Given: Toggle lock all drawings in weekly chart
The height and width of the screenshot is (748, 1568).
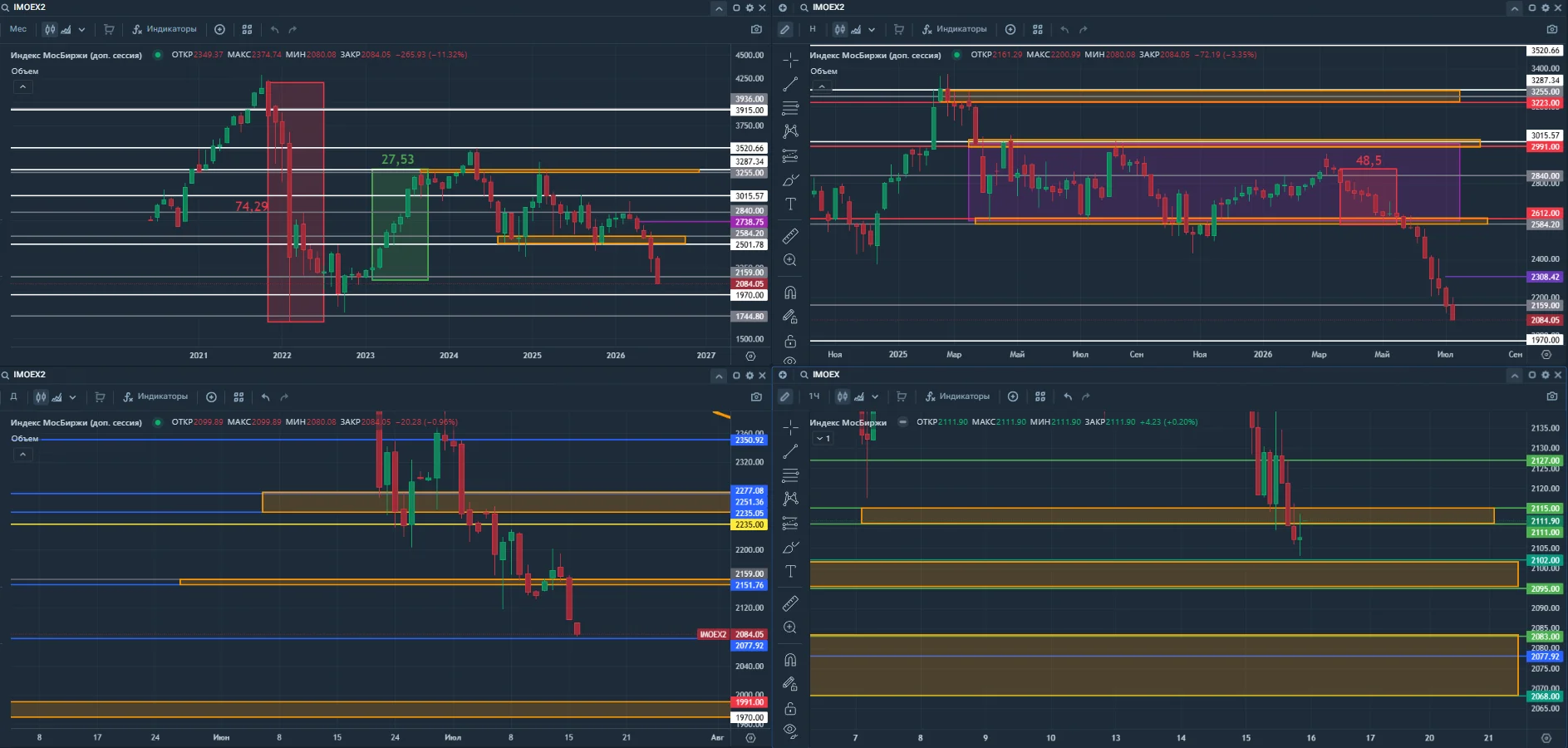Looking at the screenshot, I should [790, 341].
